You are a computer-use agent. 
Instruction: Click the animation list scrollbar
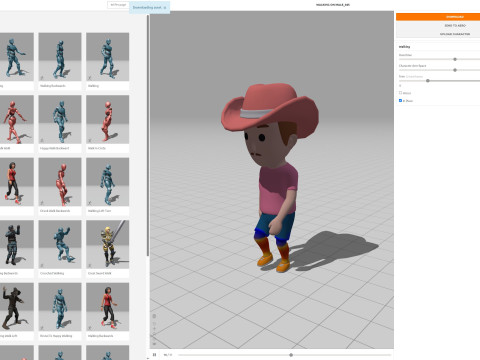pyautogui.click(x=148, y=135)
